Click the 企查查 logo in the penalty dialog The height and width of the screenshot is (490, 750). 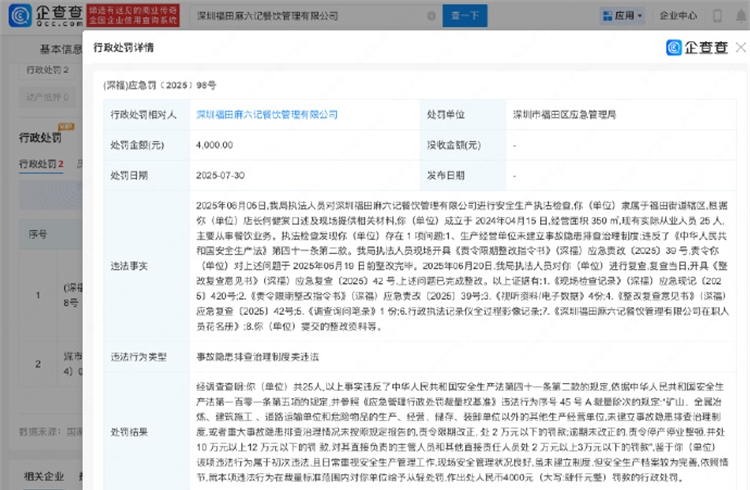point(698,49)
